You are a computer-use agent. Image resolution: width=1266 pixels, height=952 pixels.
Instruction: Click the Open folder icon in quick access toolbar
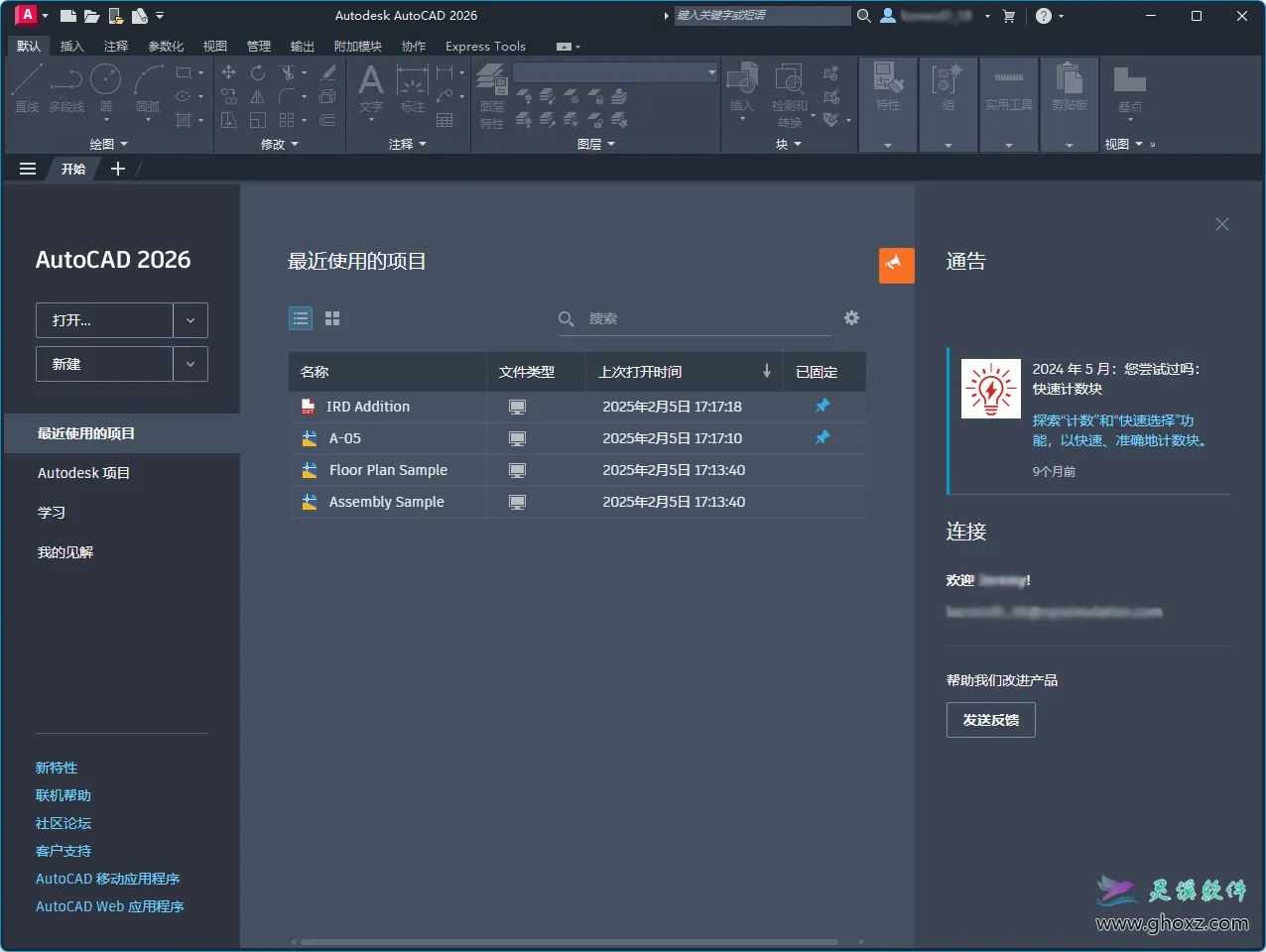pyautogui.click(x=91, y=16)
